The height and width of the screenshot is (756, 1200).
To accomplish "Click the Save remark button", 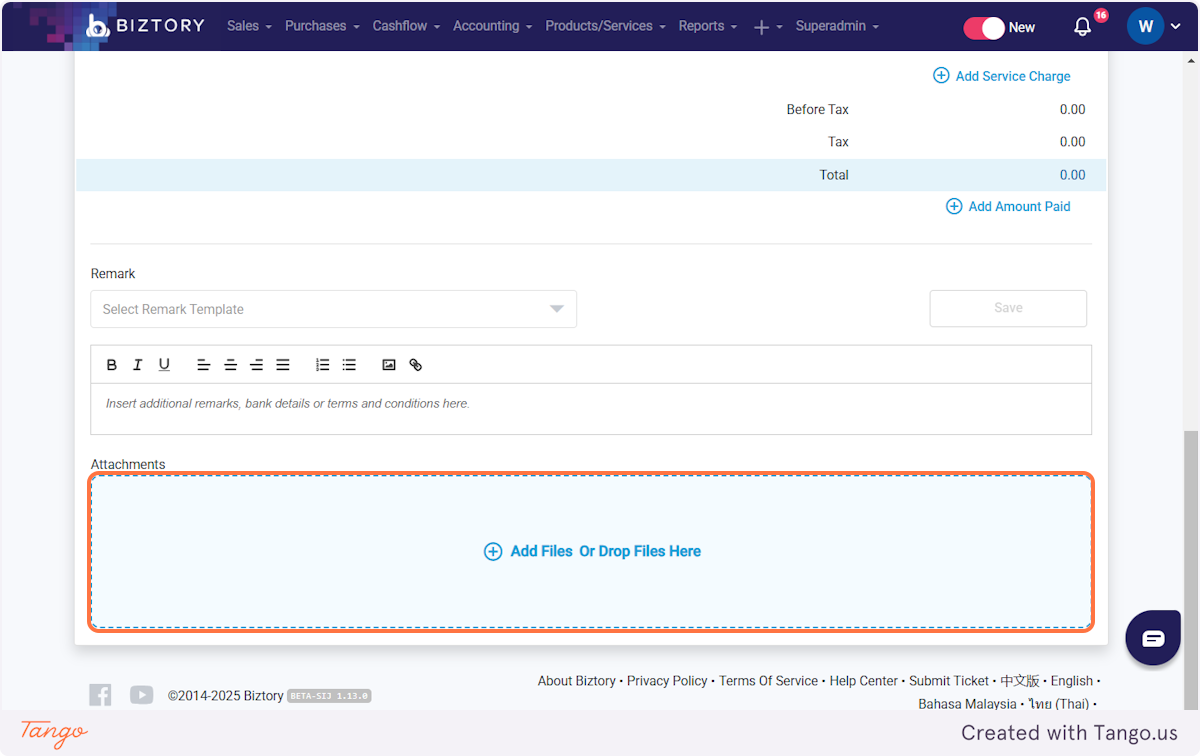I will pyautogui.click(x=1008, y=308).
